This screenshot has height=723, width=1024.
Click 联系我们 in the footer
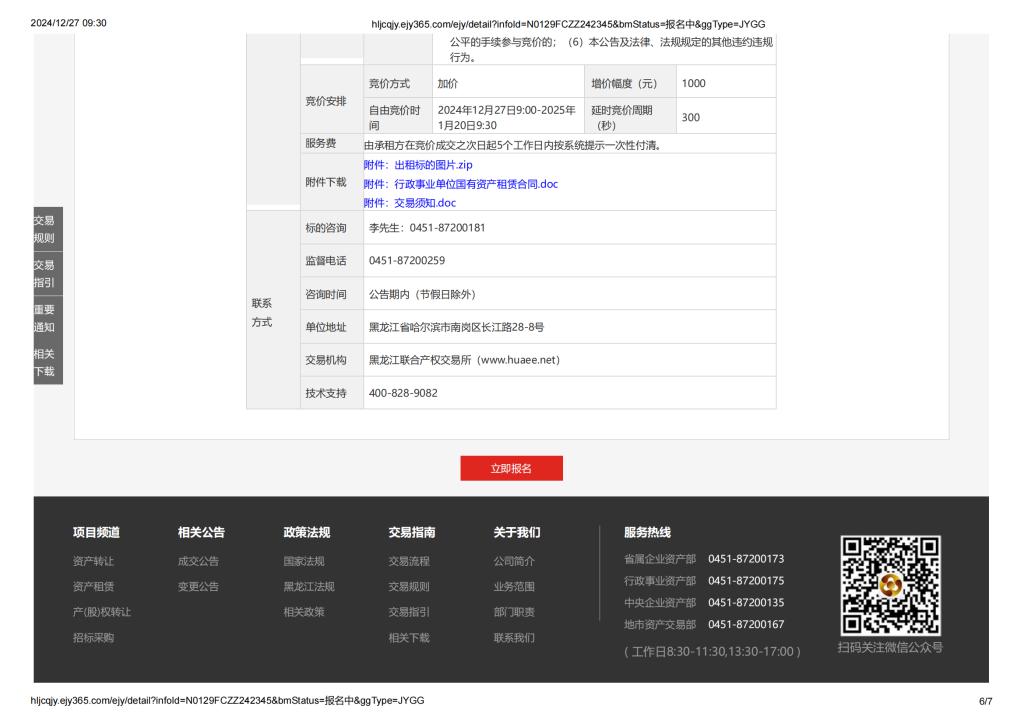pyautogui.click(x=514, y=638)
